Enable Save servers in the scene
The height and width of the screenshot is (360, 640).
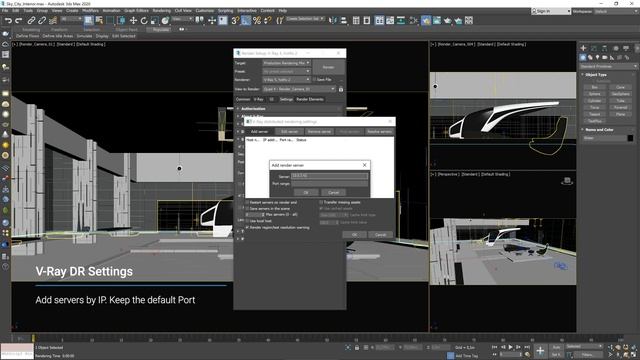pos(247,209)
